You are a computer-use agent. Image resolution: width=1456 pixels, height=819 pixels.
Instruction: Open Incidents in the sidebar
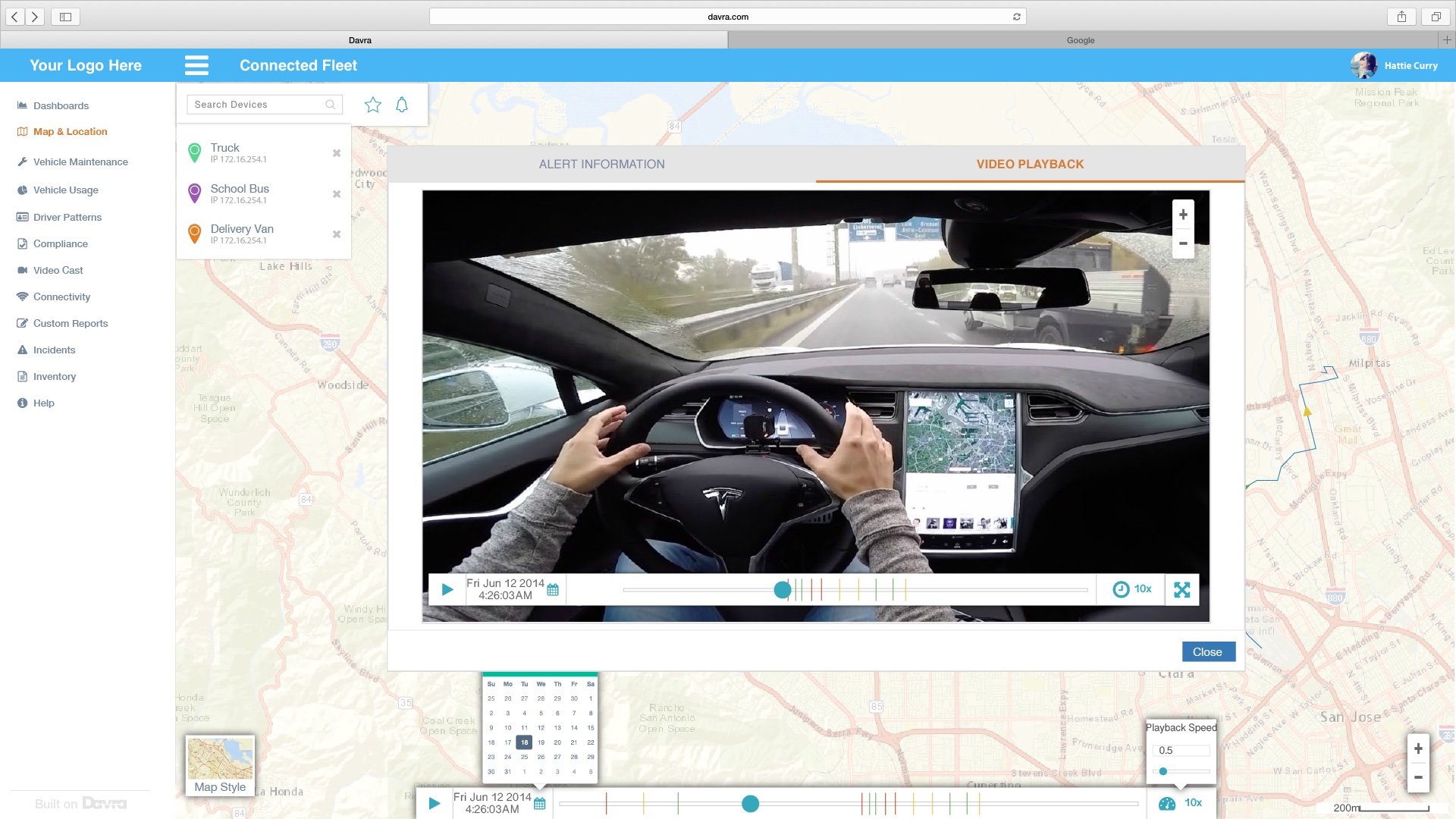(x=46, y=350)
